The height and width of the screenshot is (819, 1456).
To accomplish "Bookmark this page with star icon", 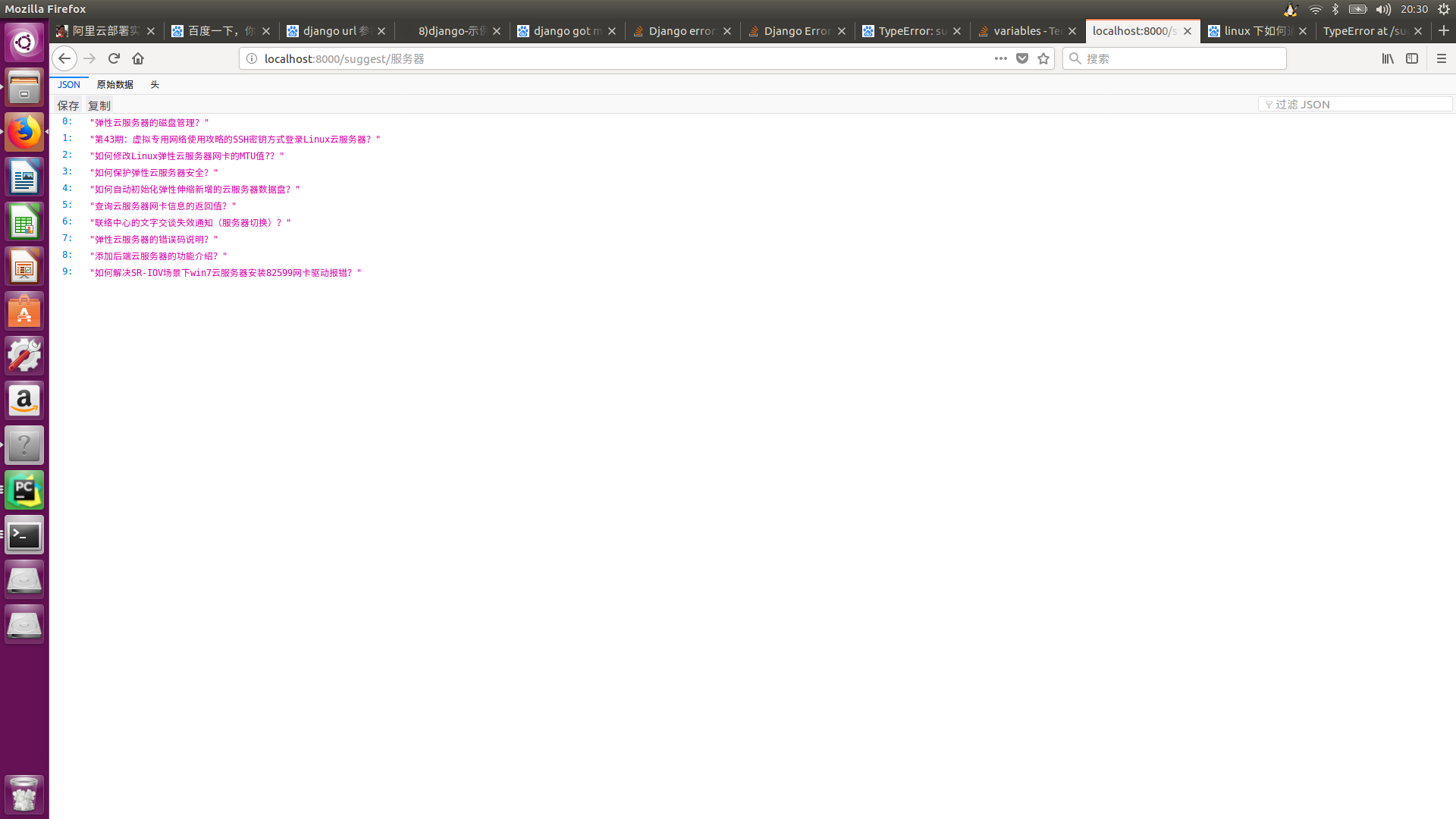I will (1043, 58).
